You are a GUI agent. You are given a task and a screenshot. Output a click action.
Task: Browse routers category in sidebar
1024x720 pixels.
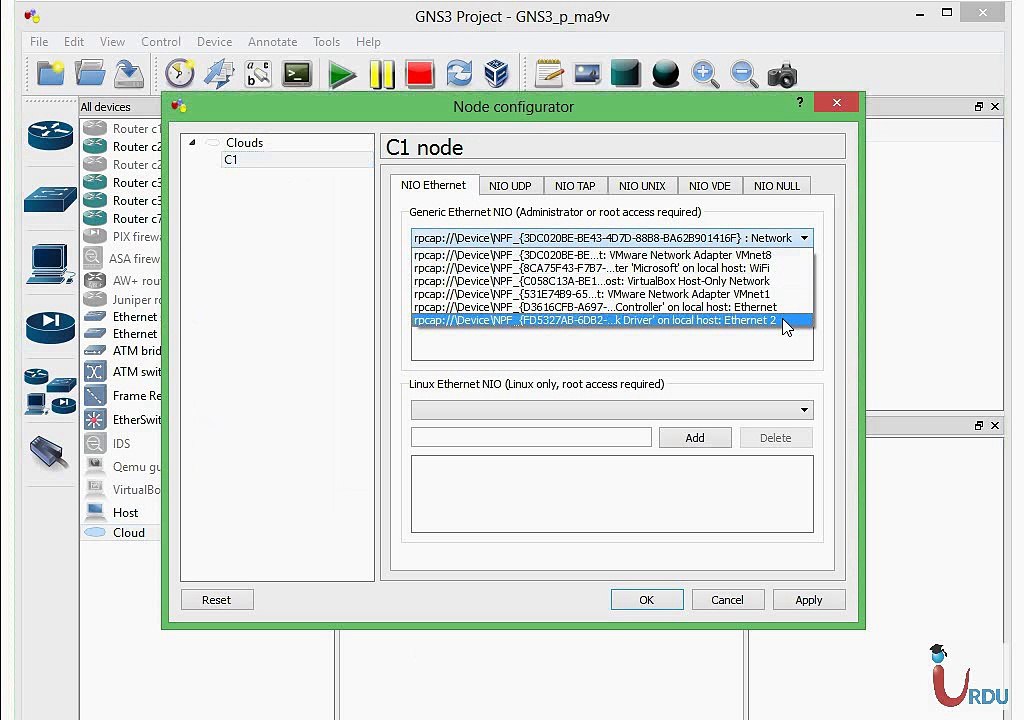tap(50, 135)
